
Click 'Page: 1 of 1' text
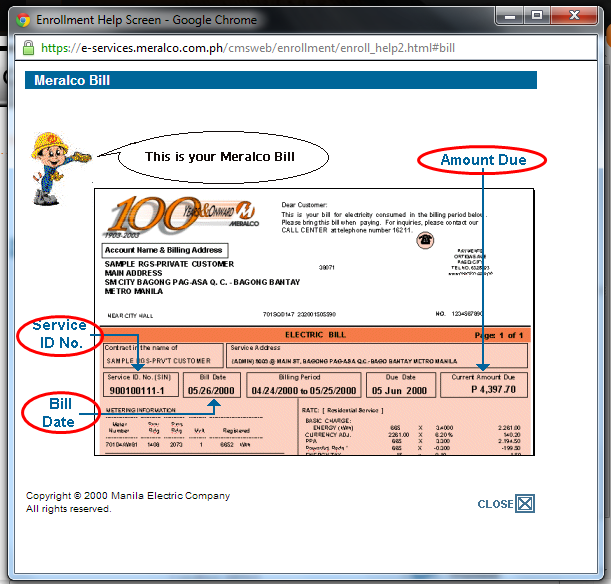pos(499,335)
